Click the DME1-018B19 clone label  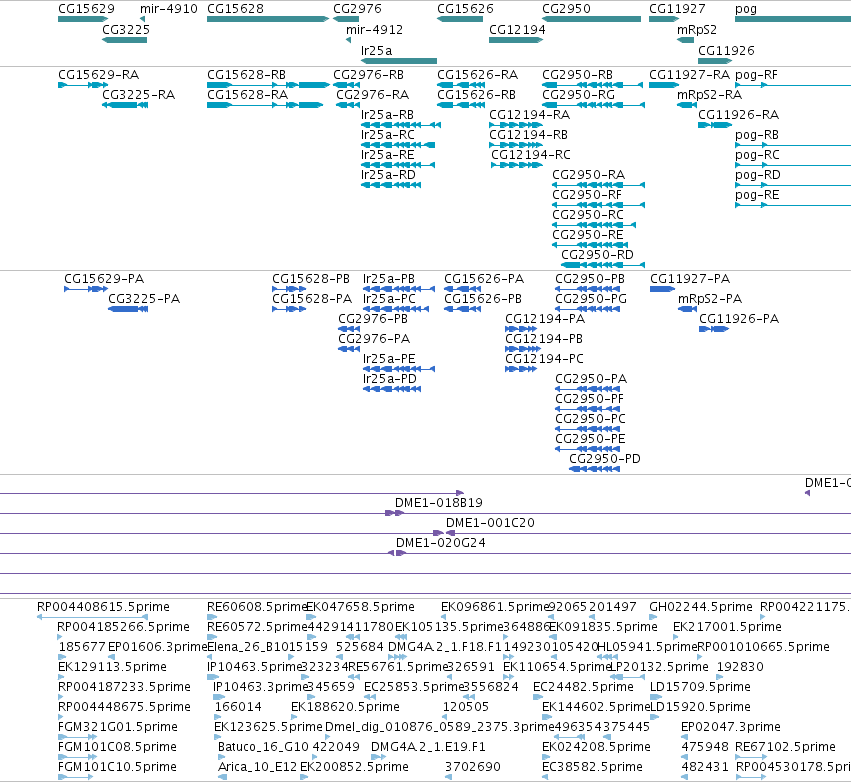439,503
